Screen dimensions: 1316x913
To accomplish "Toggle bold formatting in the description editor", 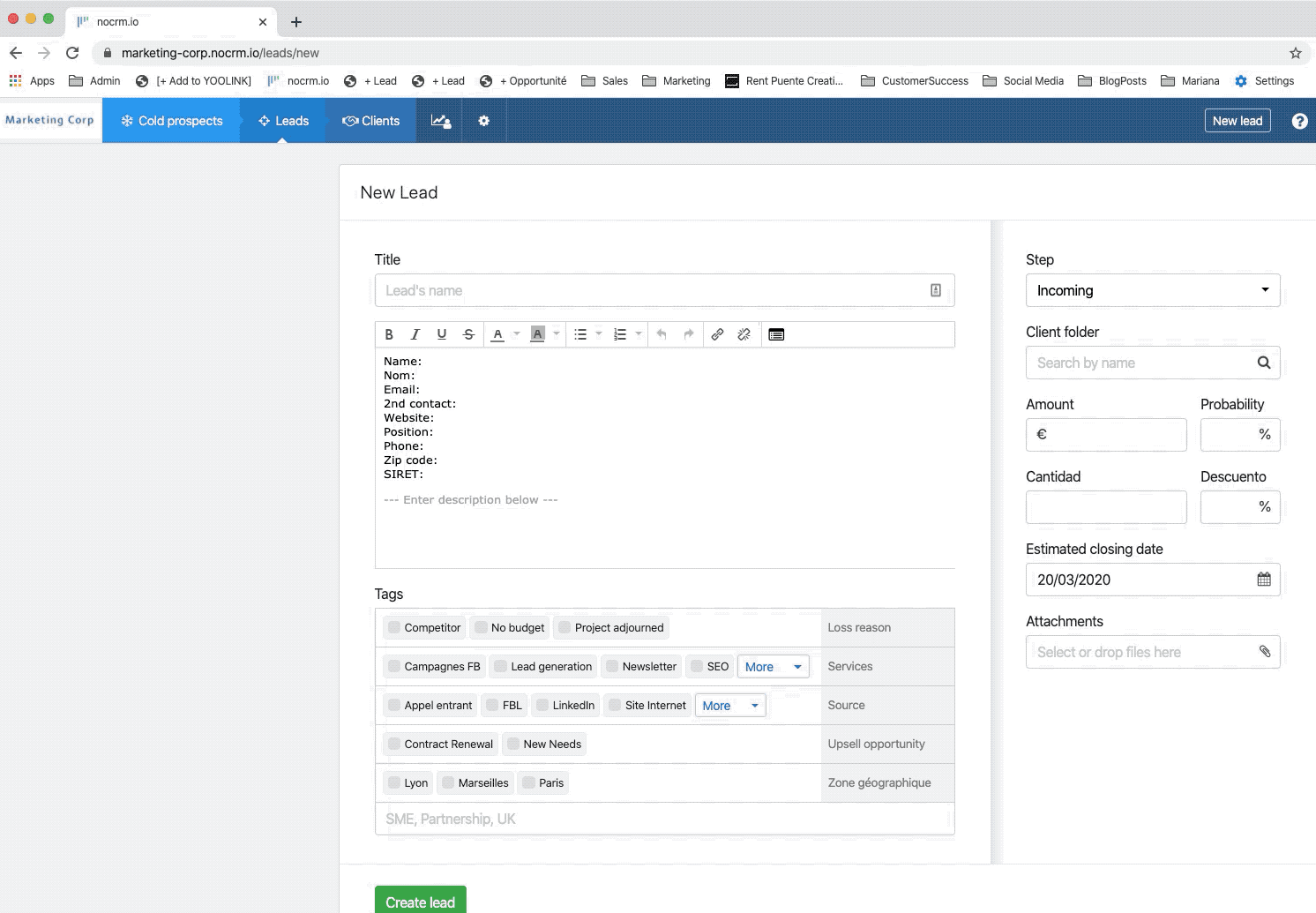I will coord(389,334).
